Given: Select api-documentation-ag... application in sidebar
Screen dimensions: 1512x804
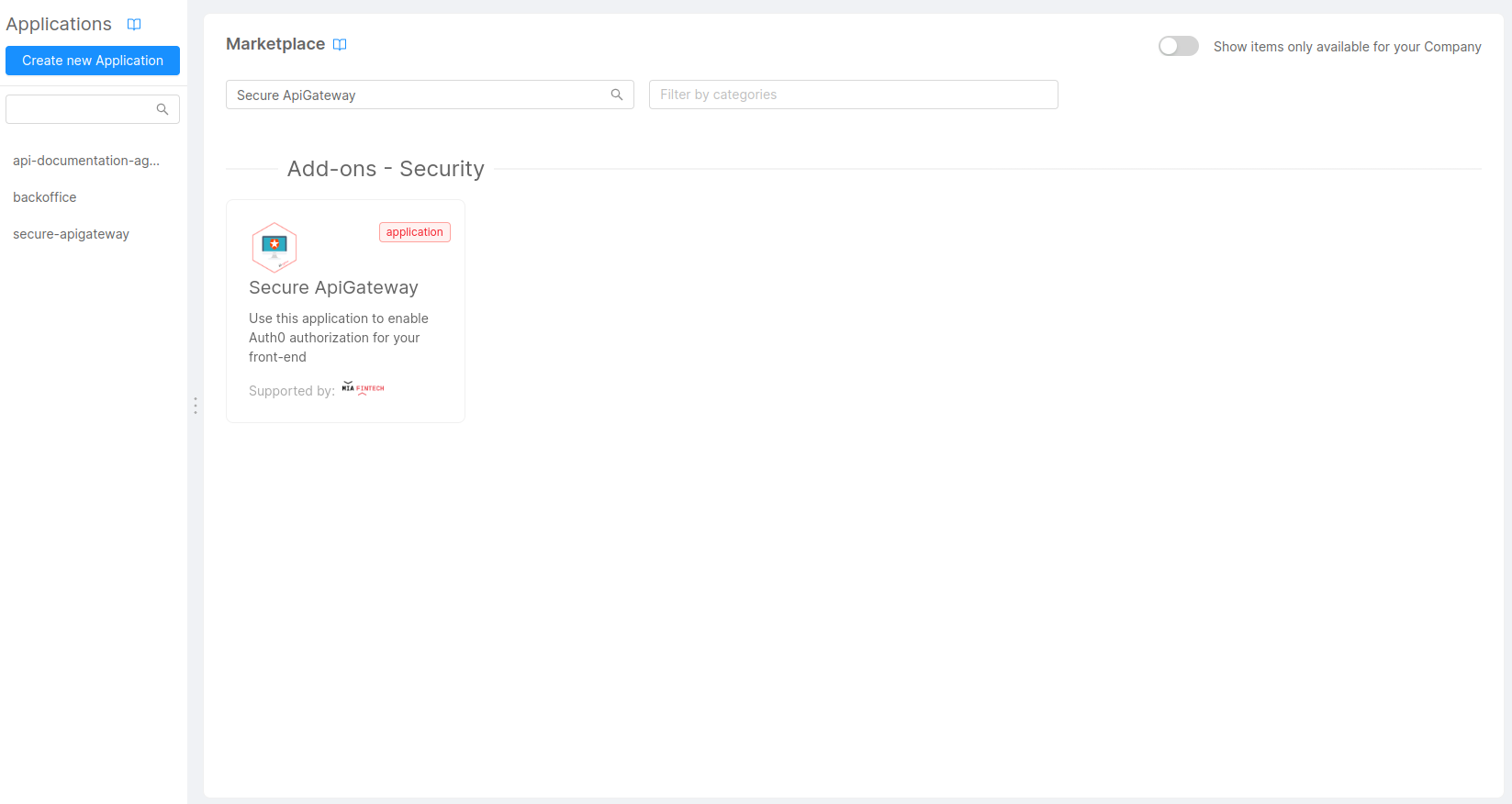Looking at the screenshot, I should 86,161.
